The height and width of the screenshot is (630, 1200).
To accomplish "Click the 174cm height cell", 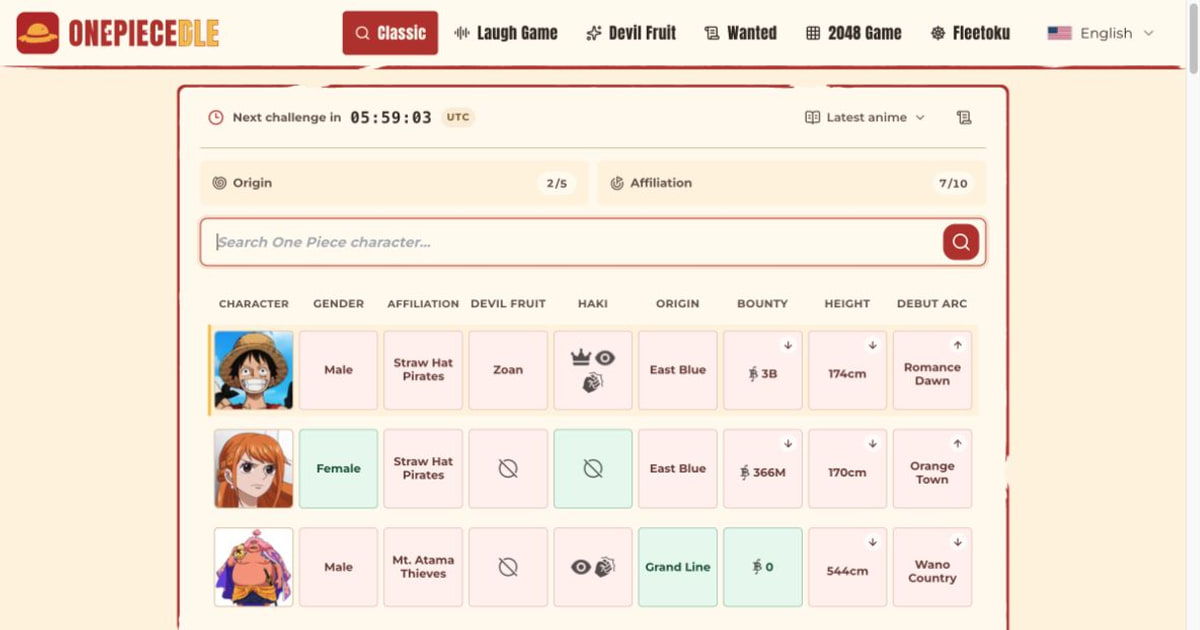I will pos(848,370).
